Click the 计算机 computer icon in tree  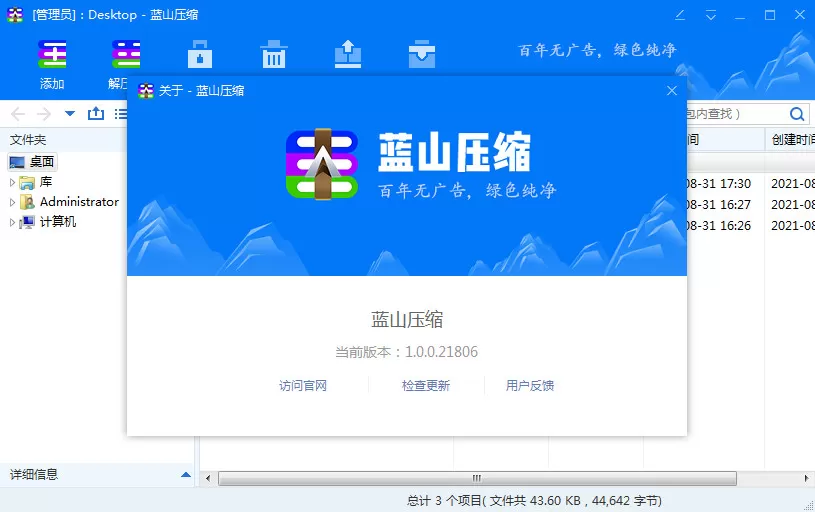(x=27, y=222)
